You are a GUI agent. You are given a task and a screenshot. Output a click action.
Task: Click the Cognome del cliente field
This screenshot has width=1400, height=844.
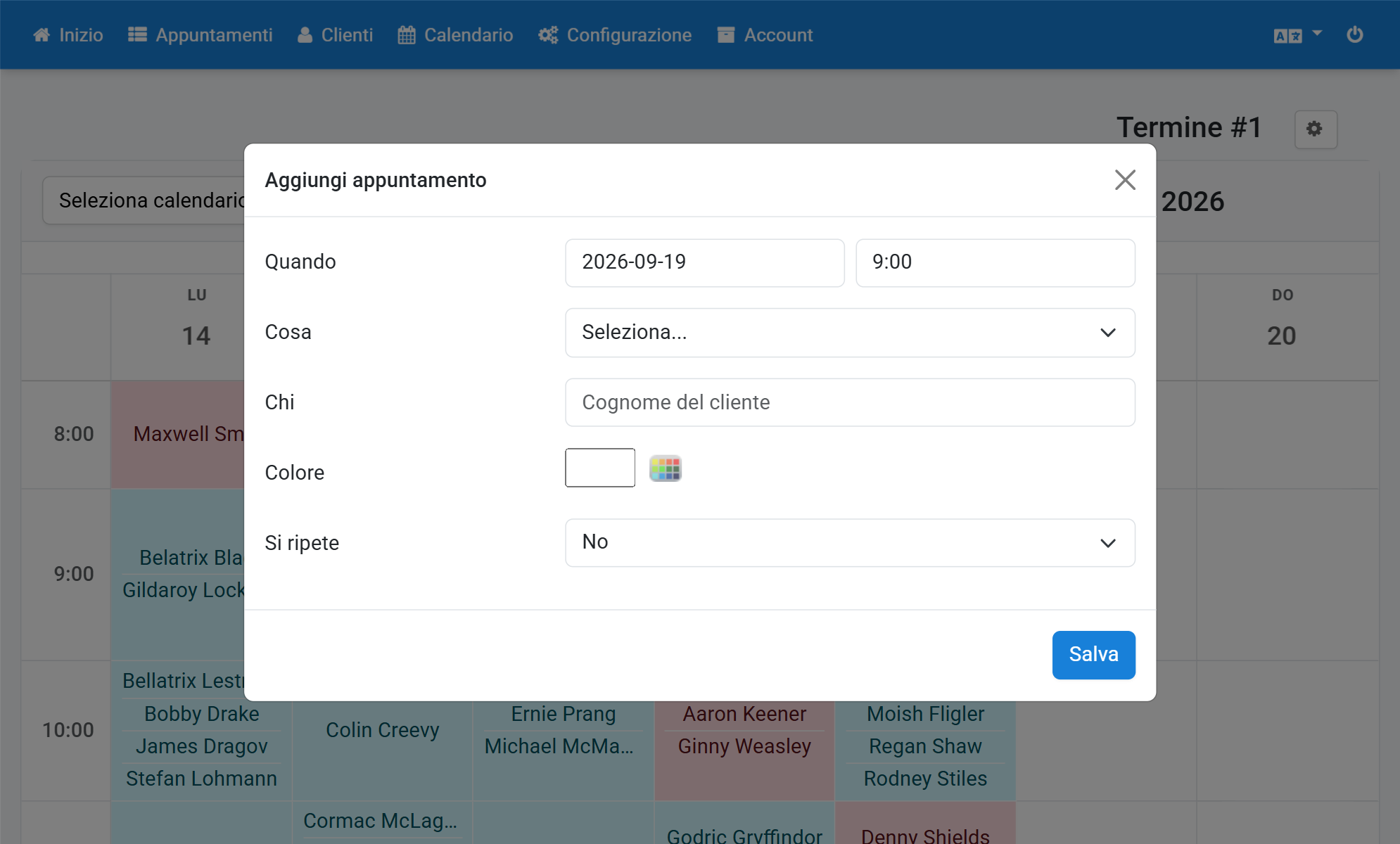pos(850,402)
